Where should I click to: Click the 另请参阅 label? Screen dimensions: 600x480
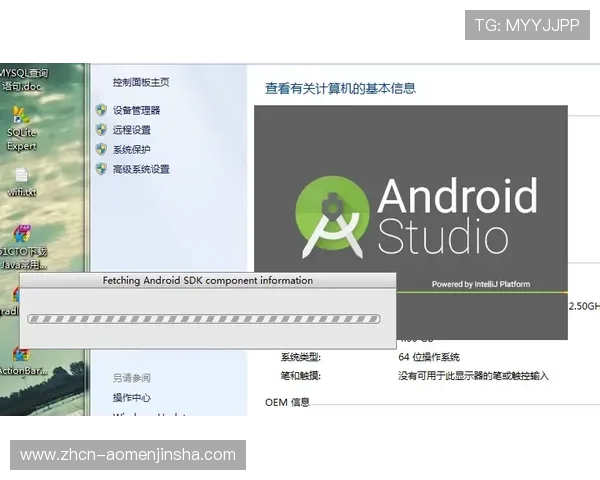(132, 378)
